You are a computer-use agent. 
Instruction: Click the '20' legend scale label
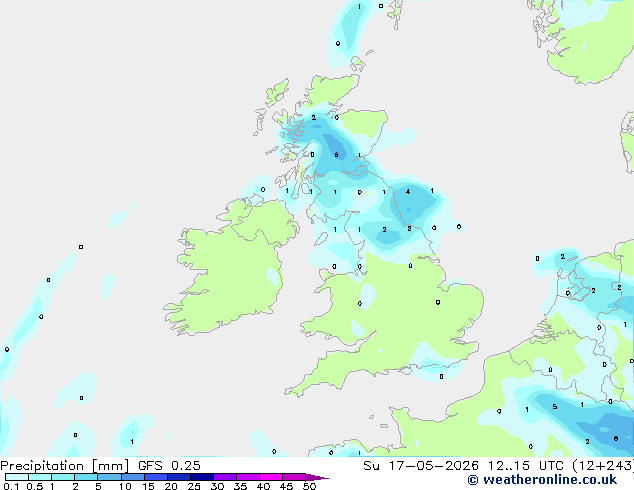171,486
